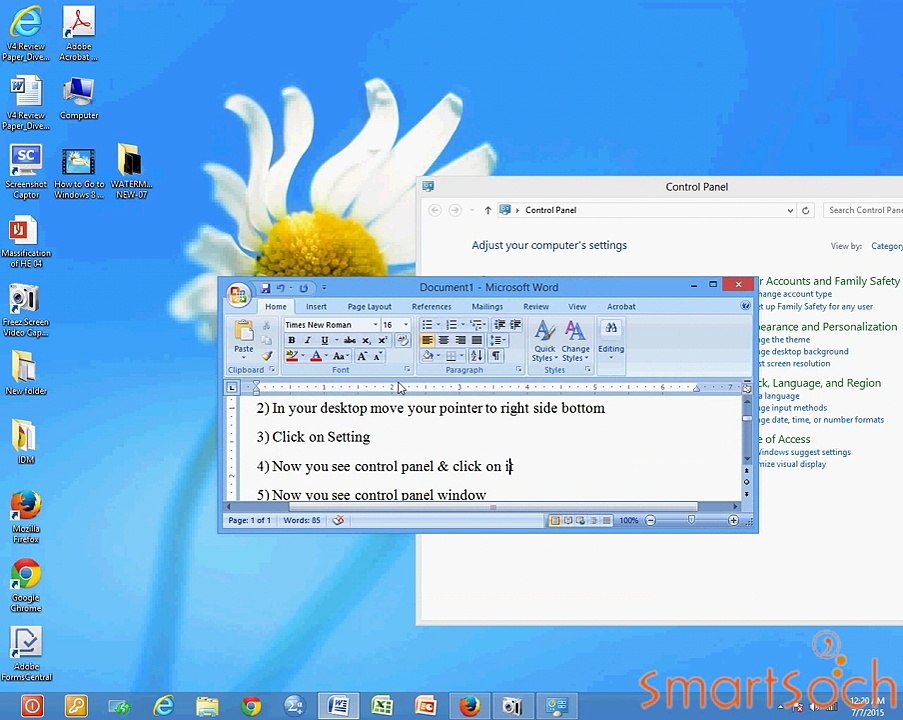Click the Zoom Out minus button

650,520
